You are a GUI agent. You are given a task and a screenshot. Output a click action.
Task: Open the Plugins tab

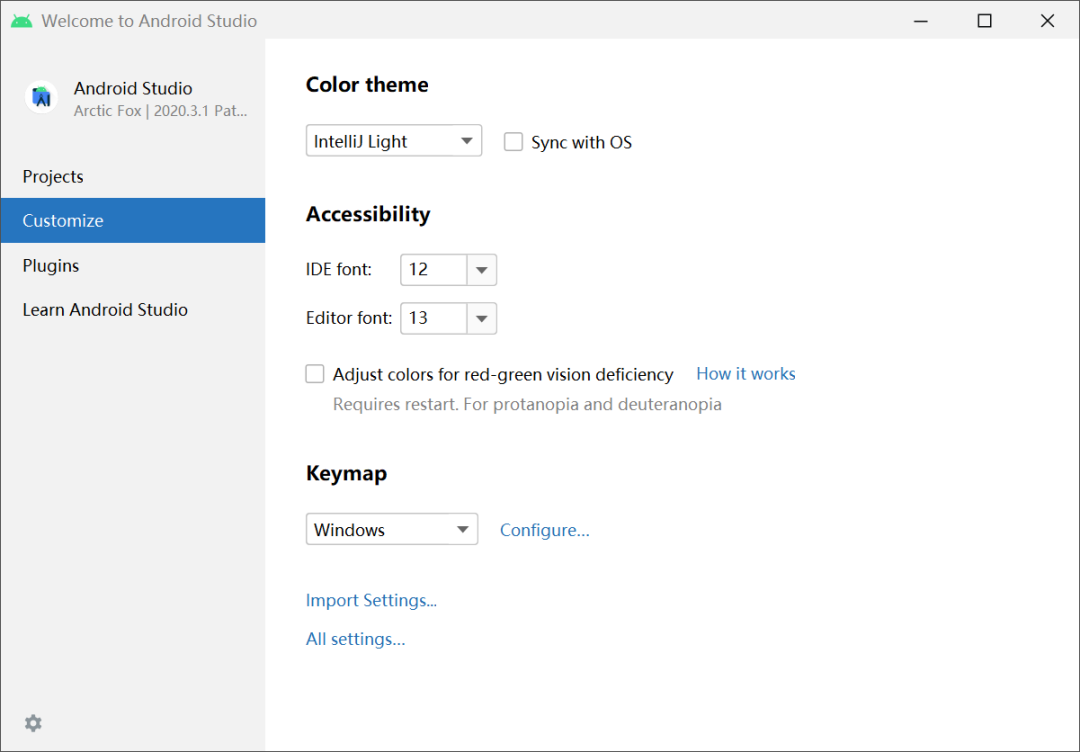click(133, 266)
